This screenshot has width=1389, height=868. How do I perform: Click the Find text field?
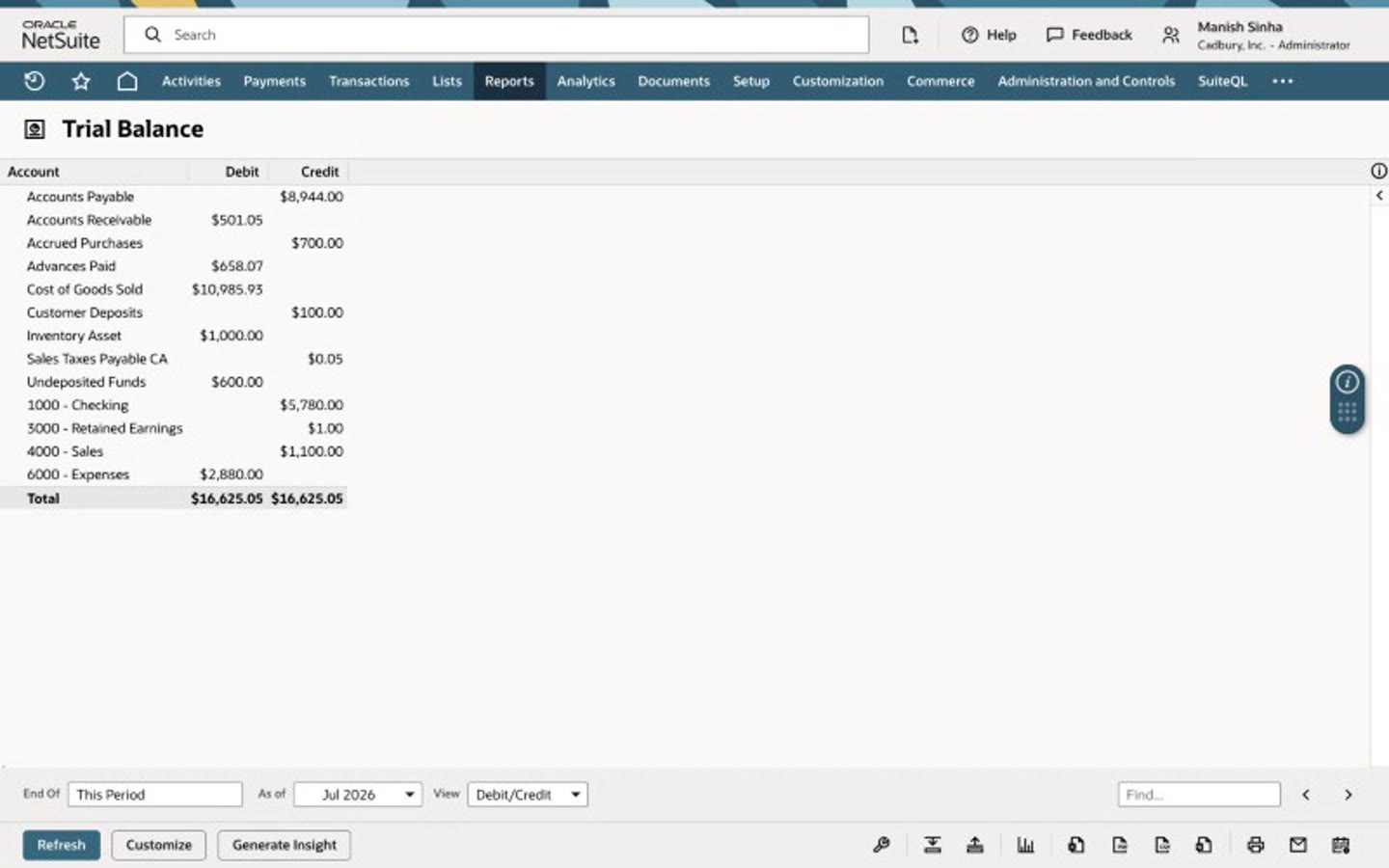pos(1199,795)
